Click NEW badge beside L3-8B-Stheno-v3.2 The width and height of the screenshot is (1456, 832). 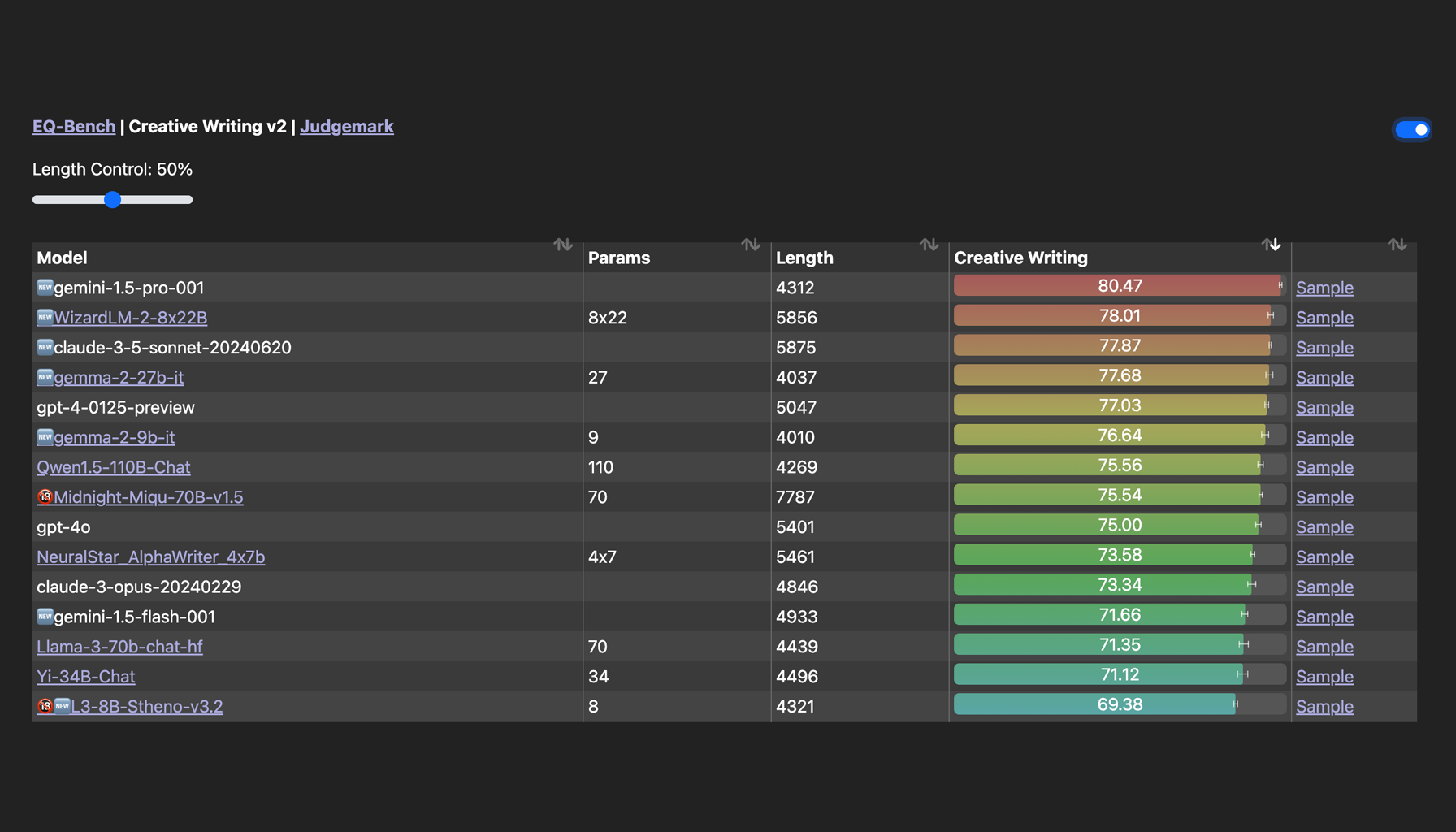[62, 706]
